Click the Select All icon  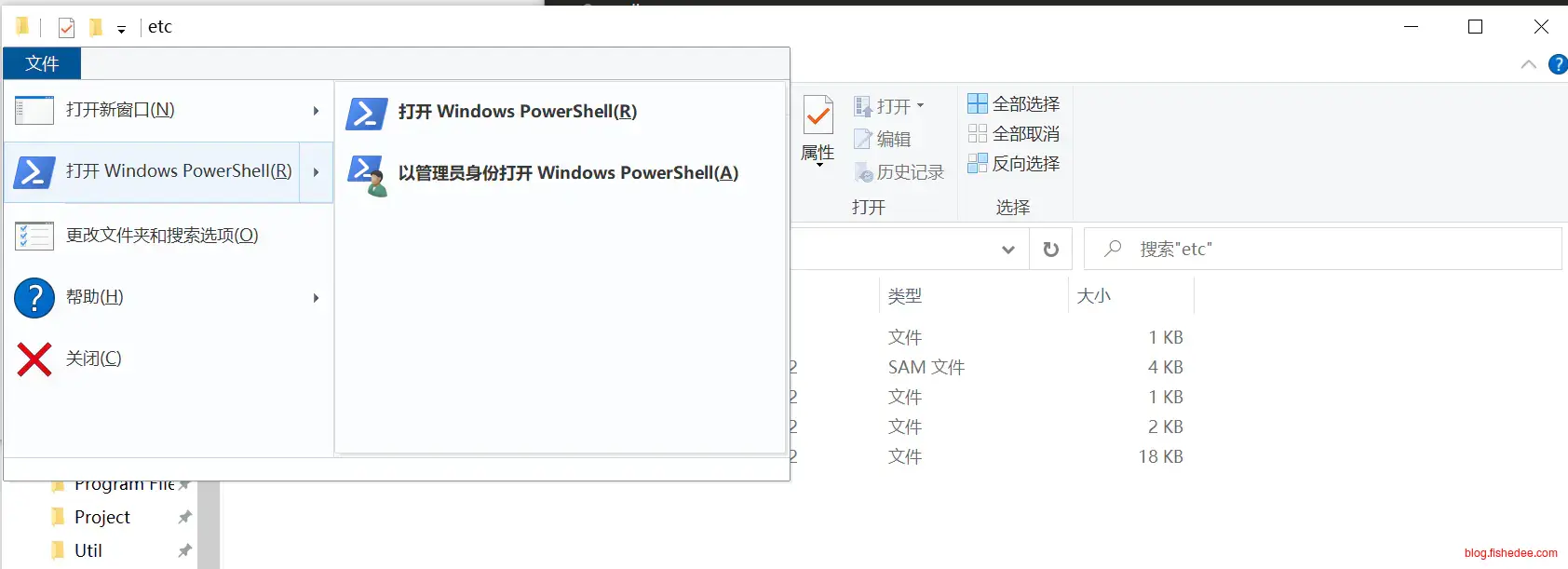pyautogui.click(x=977, y=103)
